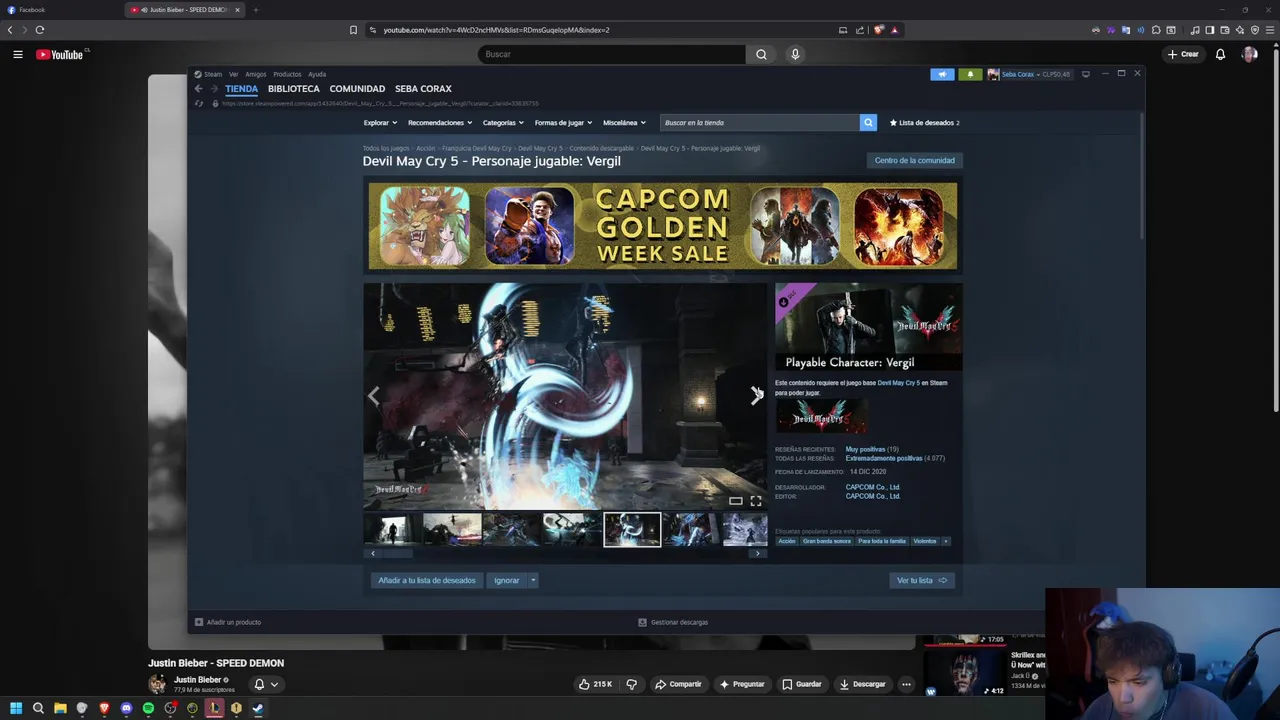
Task: Expand the Recomendaciones dropdown
Action: tap(440, 122)
